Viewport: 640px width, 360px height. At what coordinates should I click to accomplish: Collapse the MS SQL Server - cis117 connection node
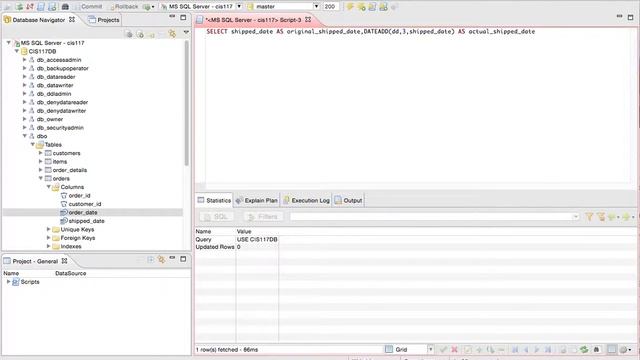point(9,42)
